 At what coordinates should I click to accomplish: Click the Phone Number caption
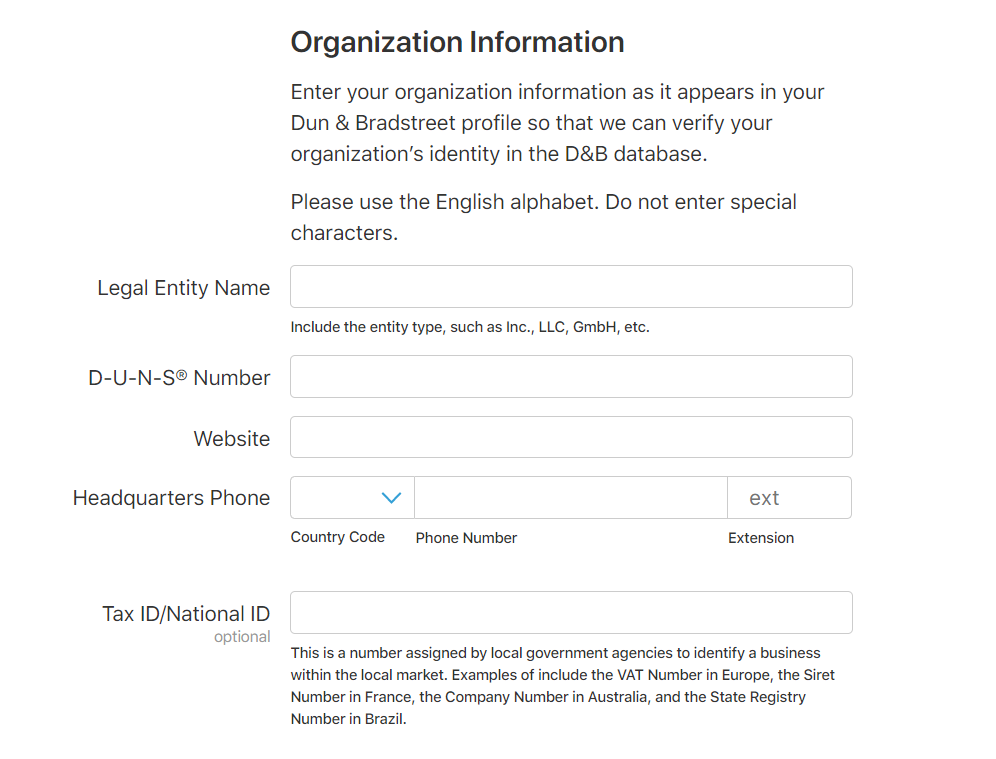[x=466, y=538]
